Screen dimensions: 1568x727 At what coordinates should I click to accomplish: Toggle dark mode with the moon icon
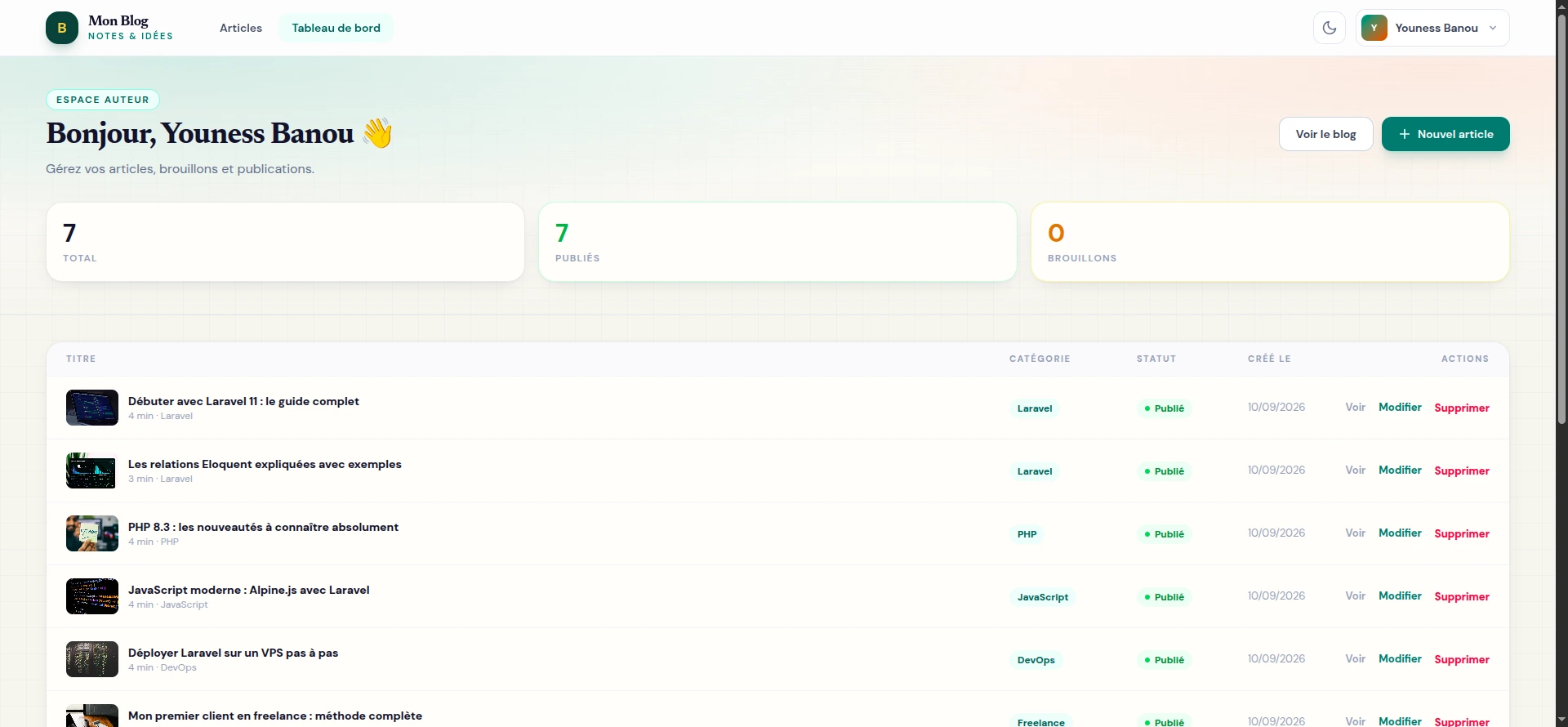[x=1330, y=28]
